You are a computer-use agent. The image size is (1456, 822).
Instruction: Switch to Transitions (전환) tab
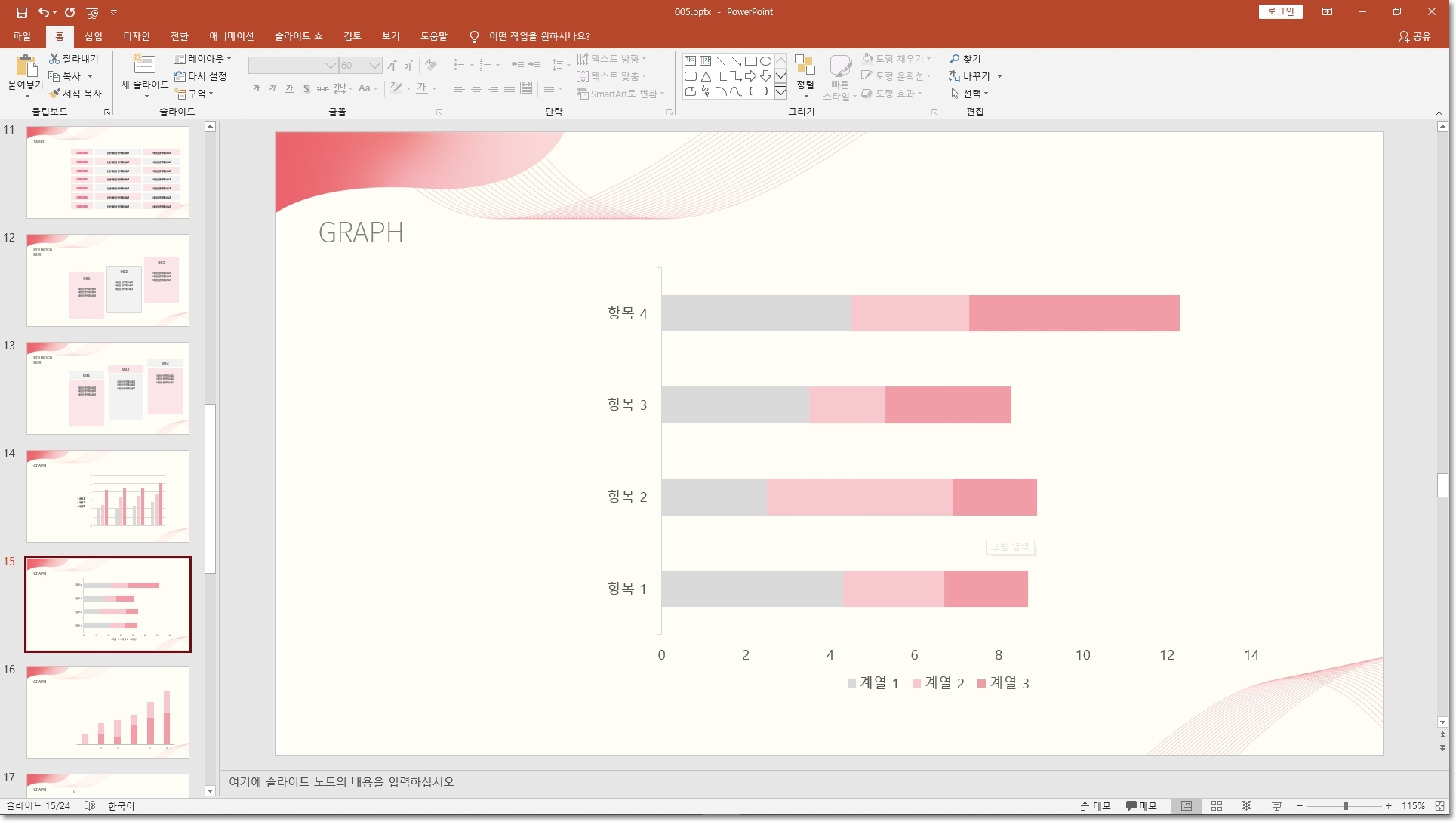180,36
